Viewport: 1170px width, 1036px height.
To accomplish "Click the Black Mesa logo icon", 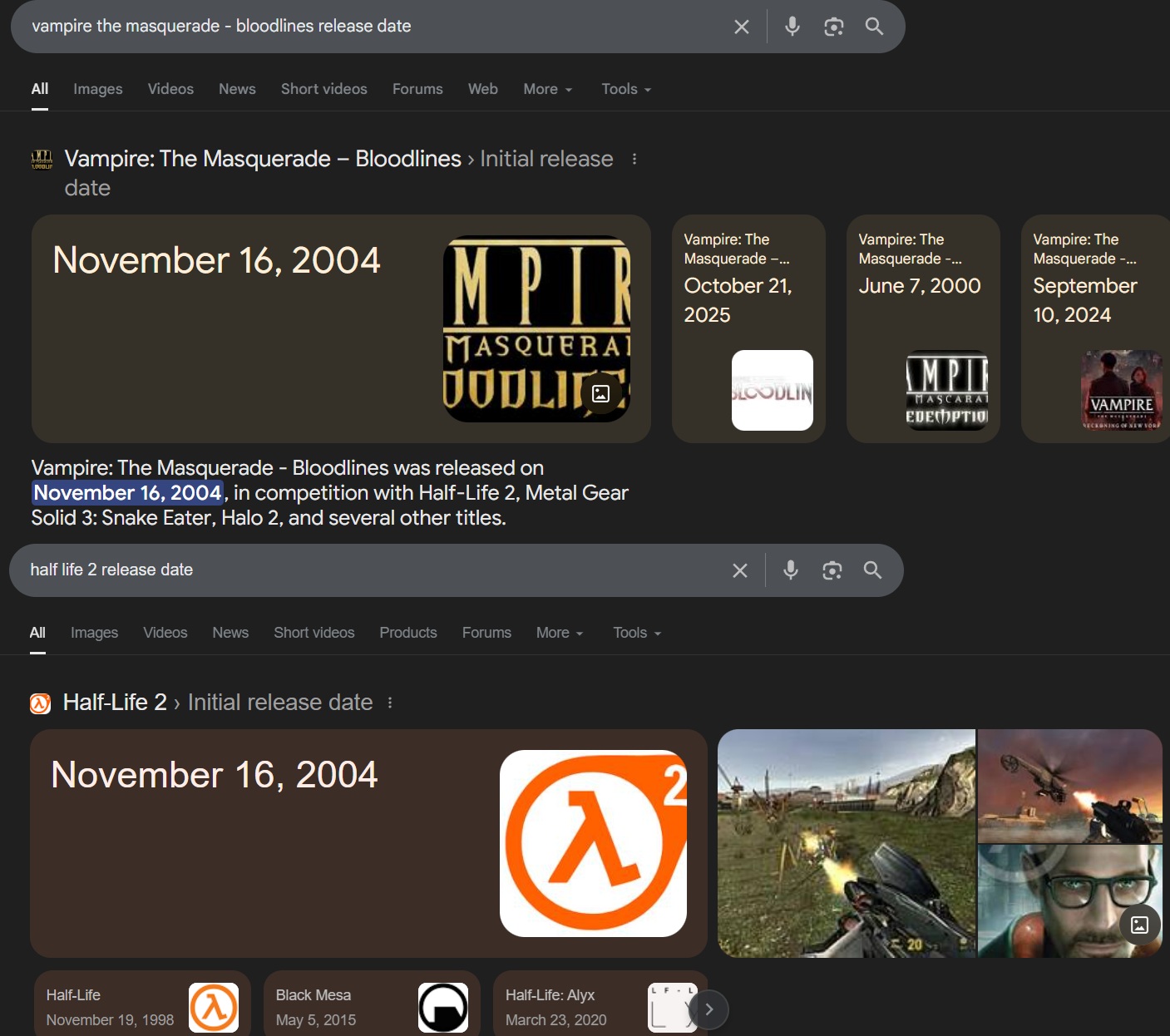I will point(443,1008).
